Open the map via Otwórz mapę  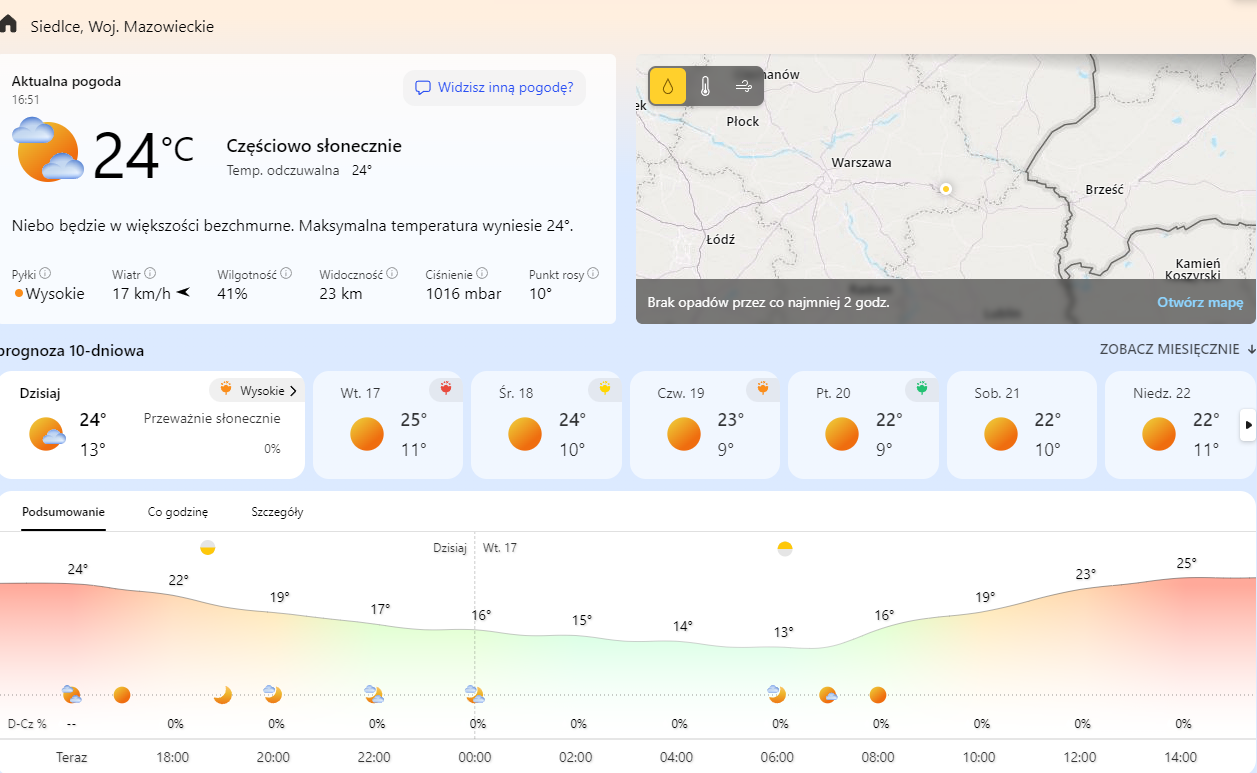tap(1200, 302)
